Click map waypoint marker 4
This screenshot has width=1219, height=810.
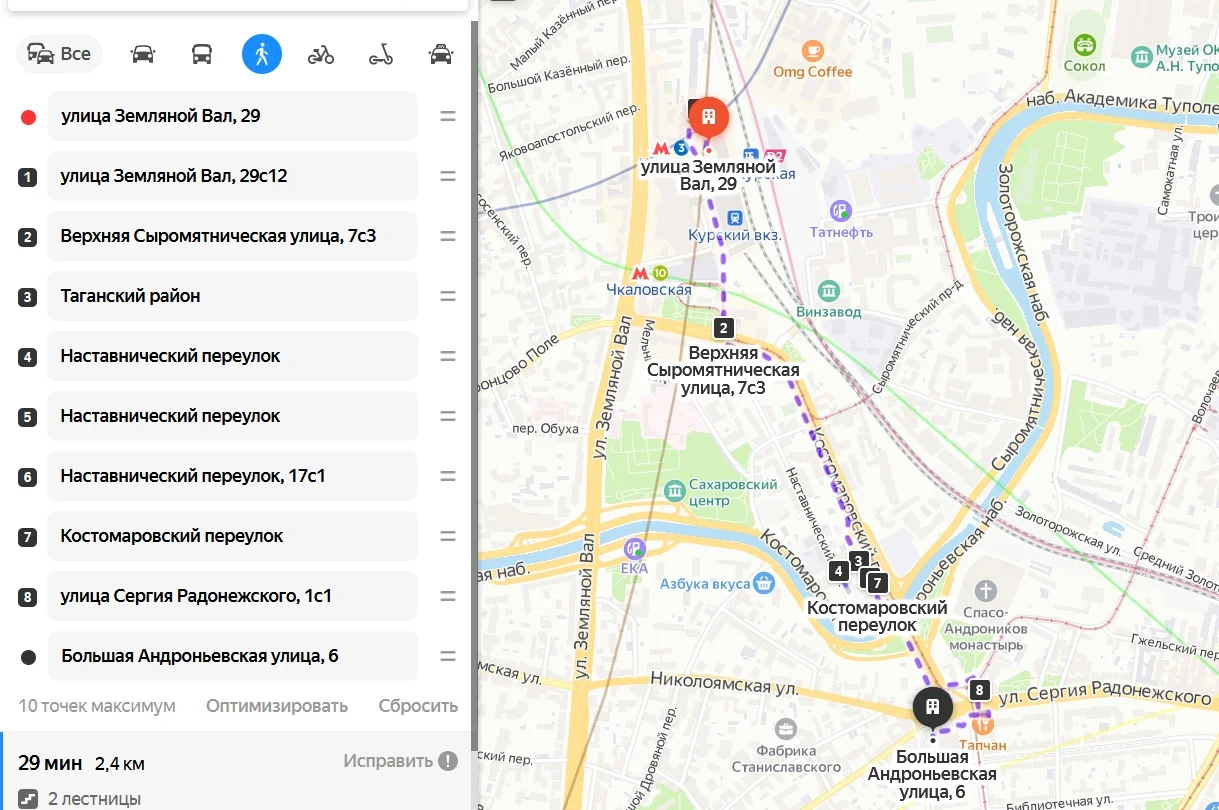(x=839, y=572)
